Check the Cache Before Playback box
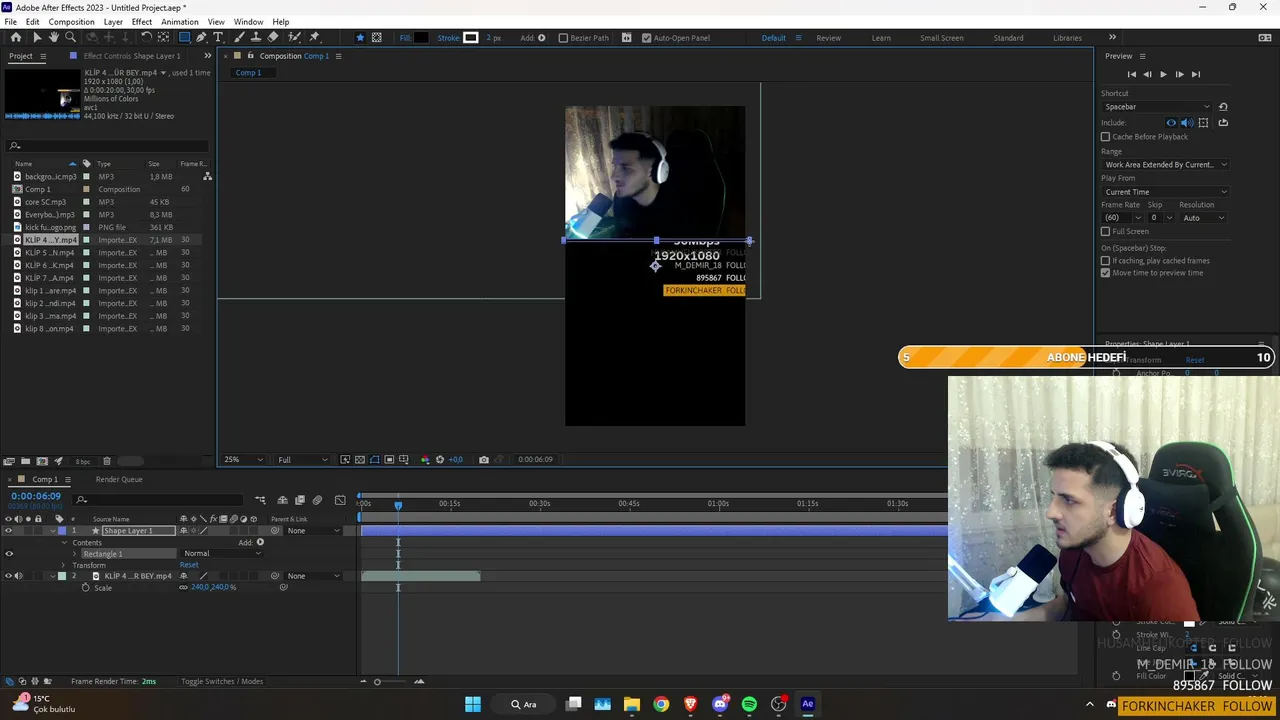 (1105, 136)
